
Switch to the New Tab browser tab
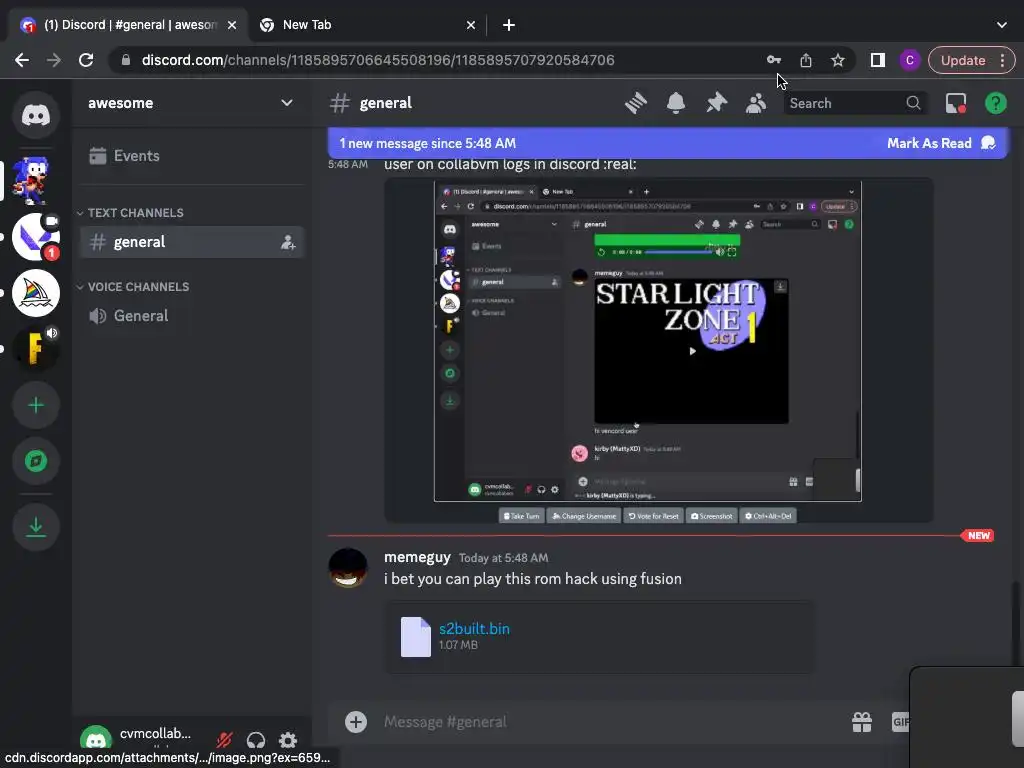click(x=366, y=25)
